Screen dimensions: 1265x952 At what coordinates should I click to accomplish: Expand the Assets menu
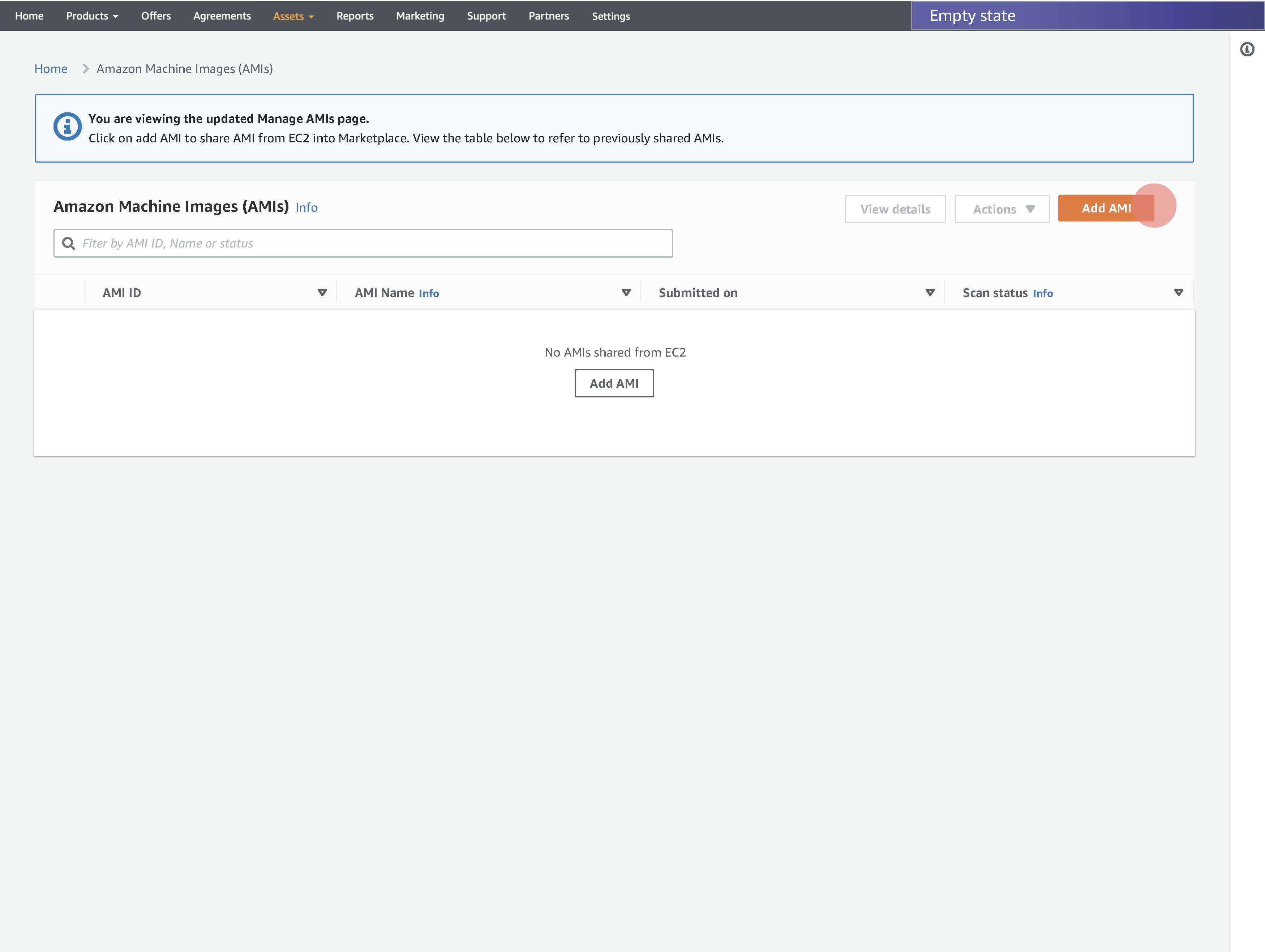pyautogui.click(x=293, y=17)
